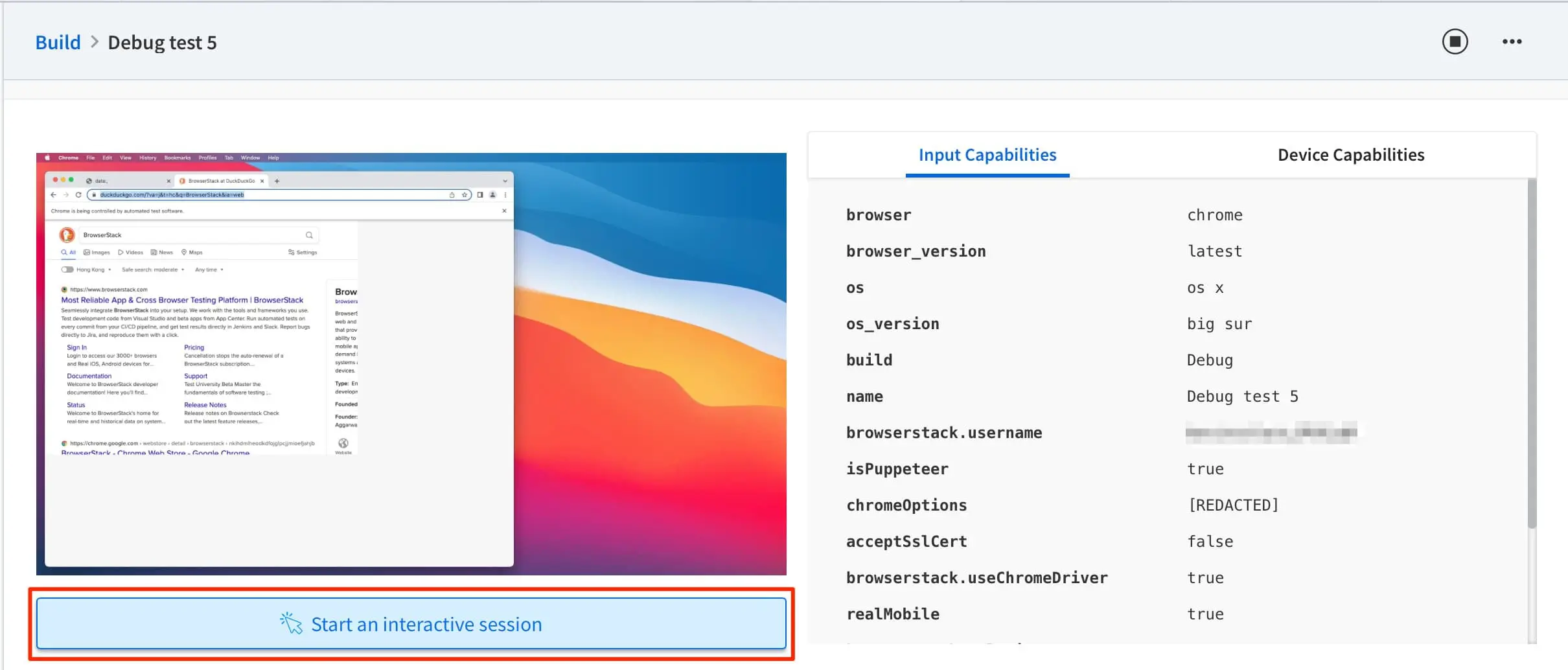This screenshot has width=1568, height=670.
Task: Go to the Build breadcrumb link
Action: 58,43
